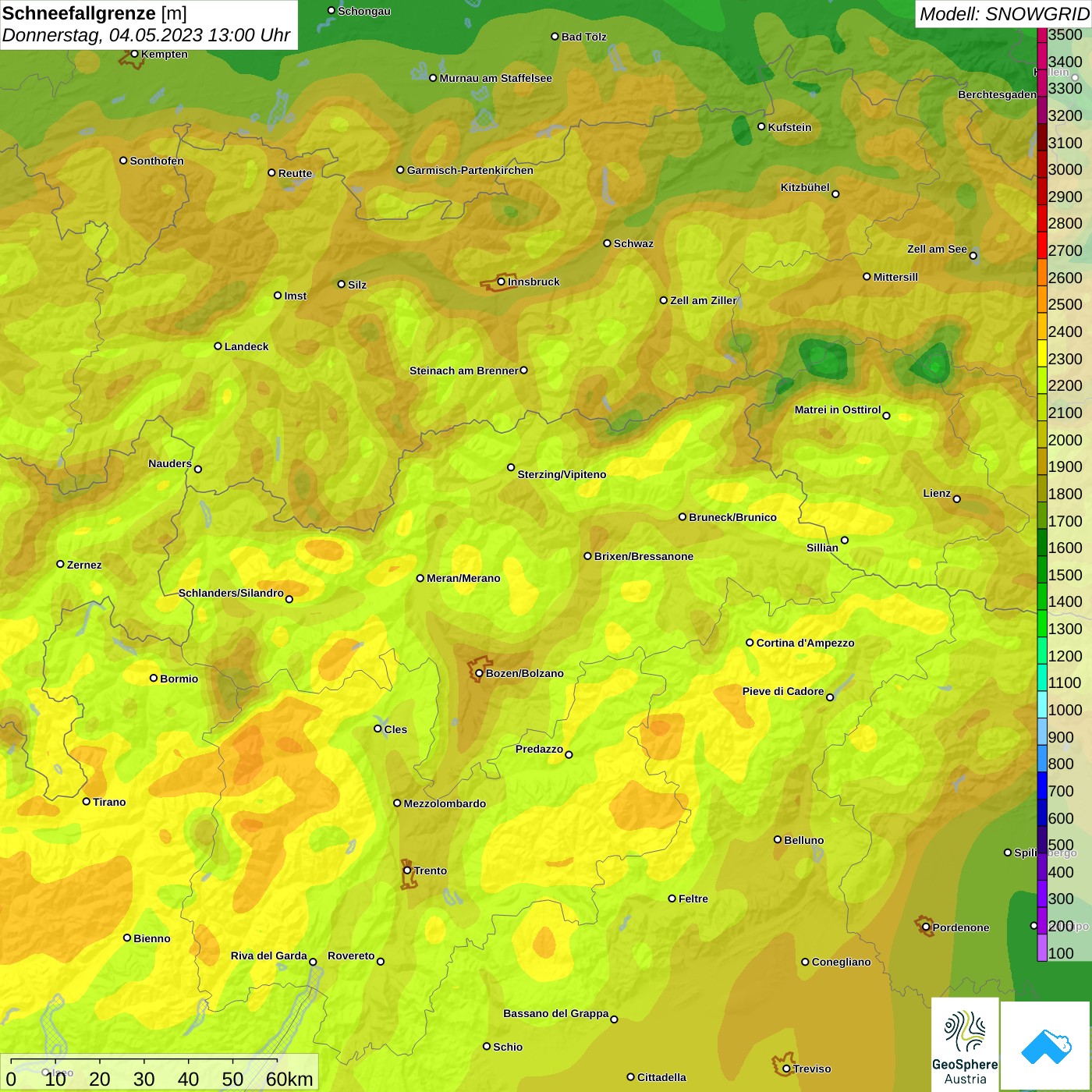Click the Kempten city marker

(x=134, y=54)
